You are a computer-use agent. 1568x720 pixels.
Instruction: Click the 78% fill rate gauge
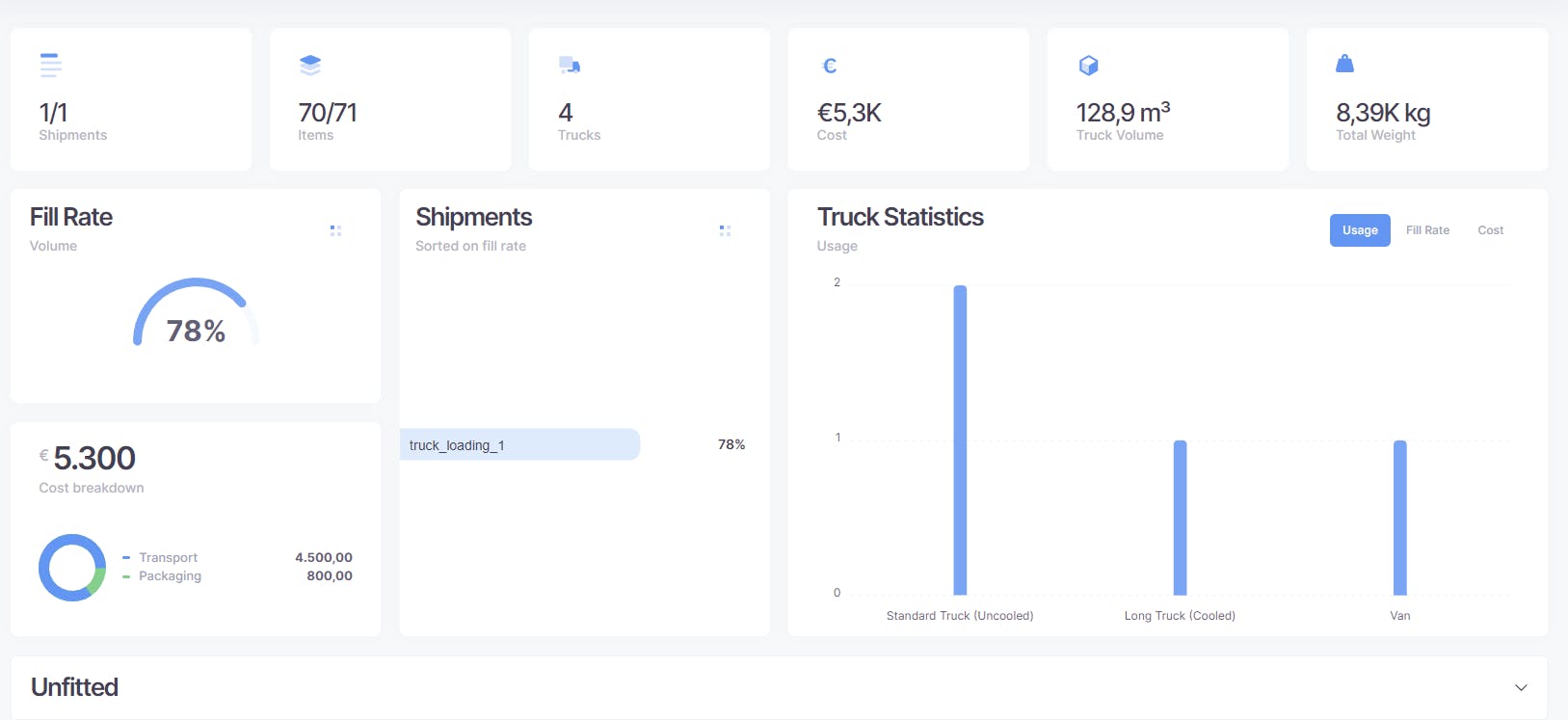point(196,315)
